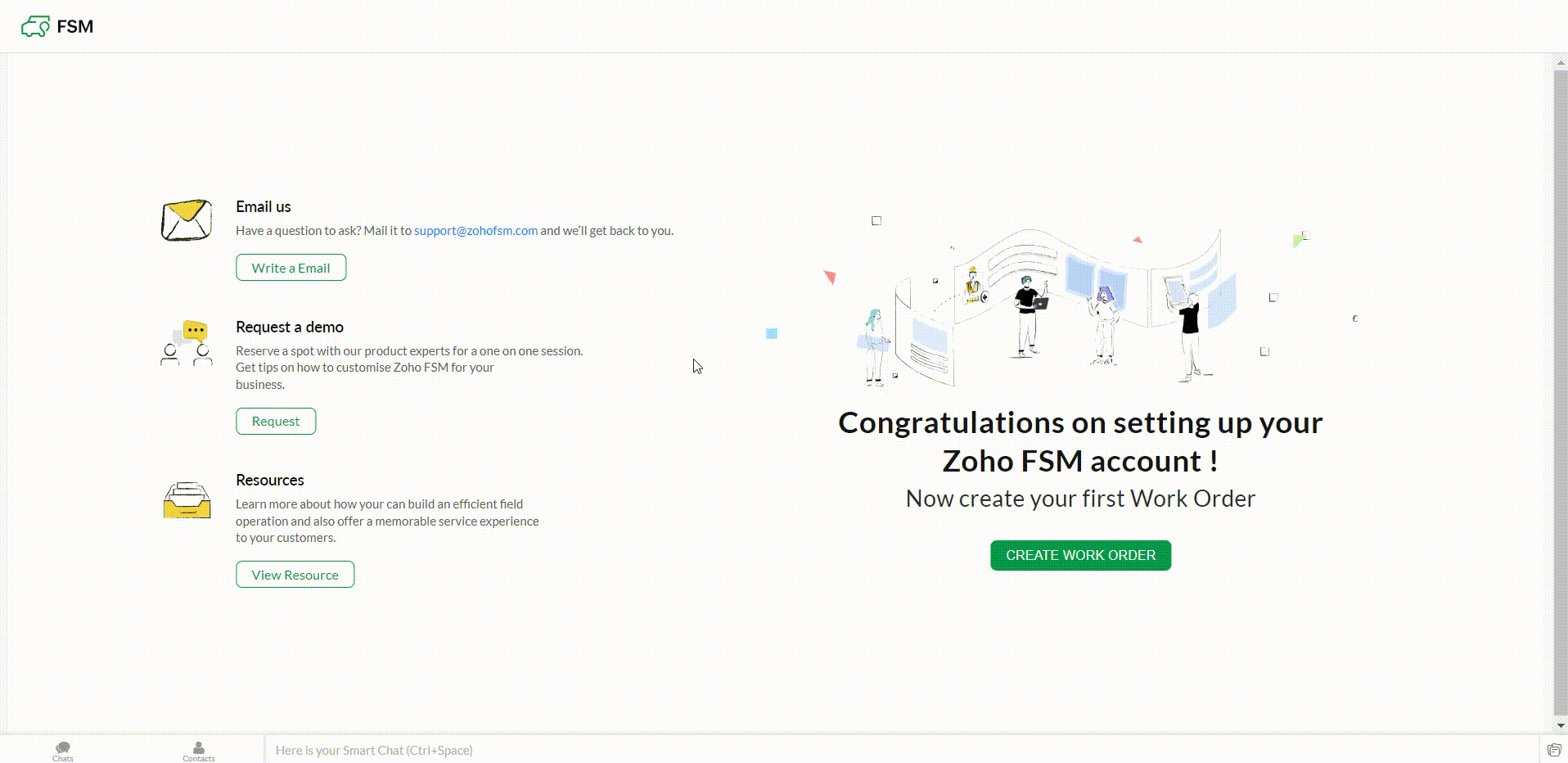This screenshot has width=1568, height=763.
Task: Click the bottom-right chat windows icon
Action: [1554, 750]
